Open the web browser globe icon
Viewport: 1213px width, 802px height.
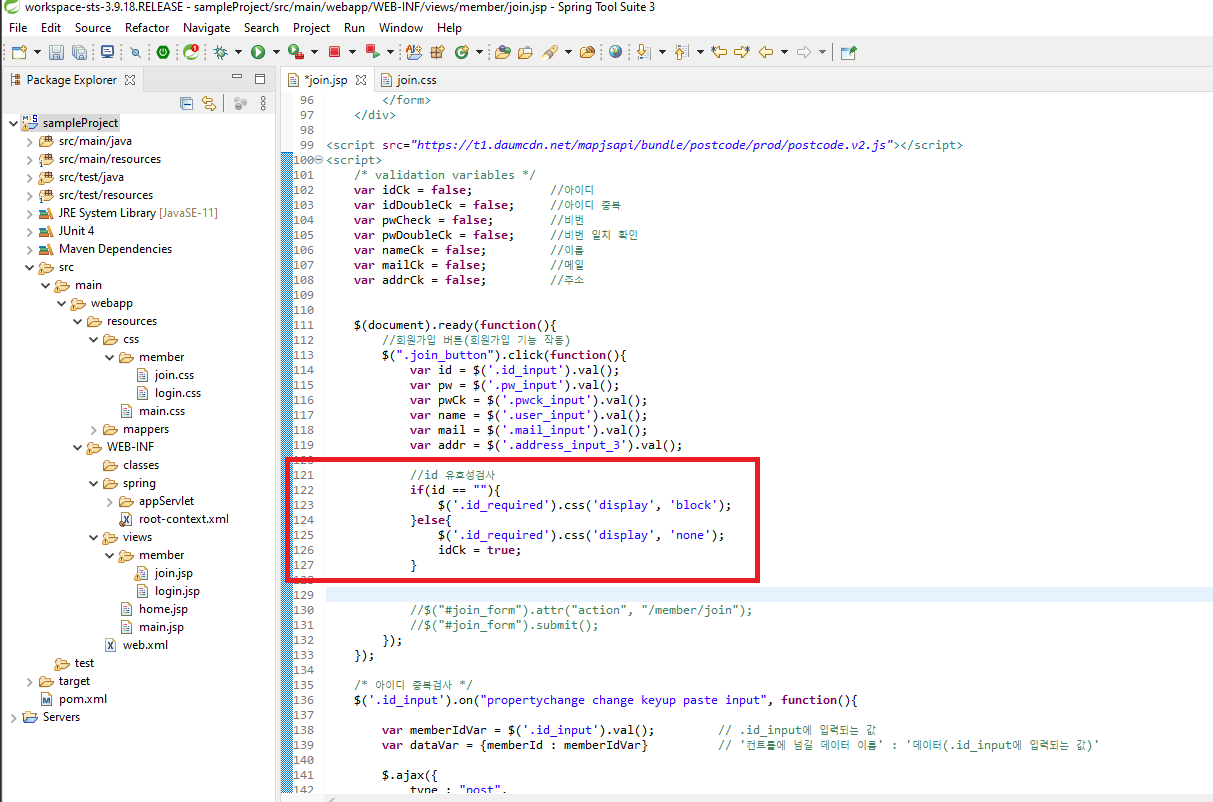click(615, 52)
